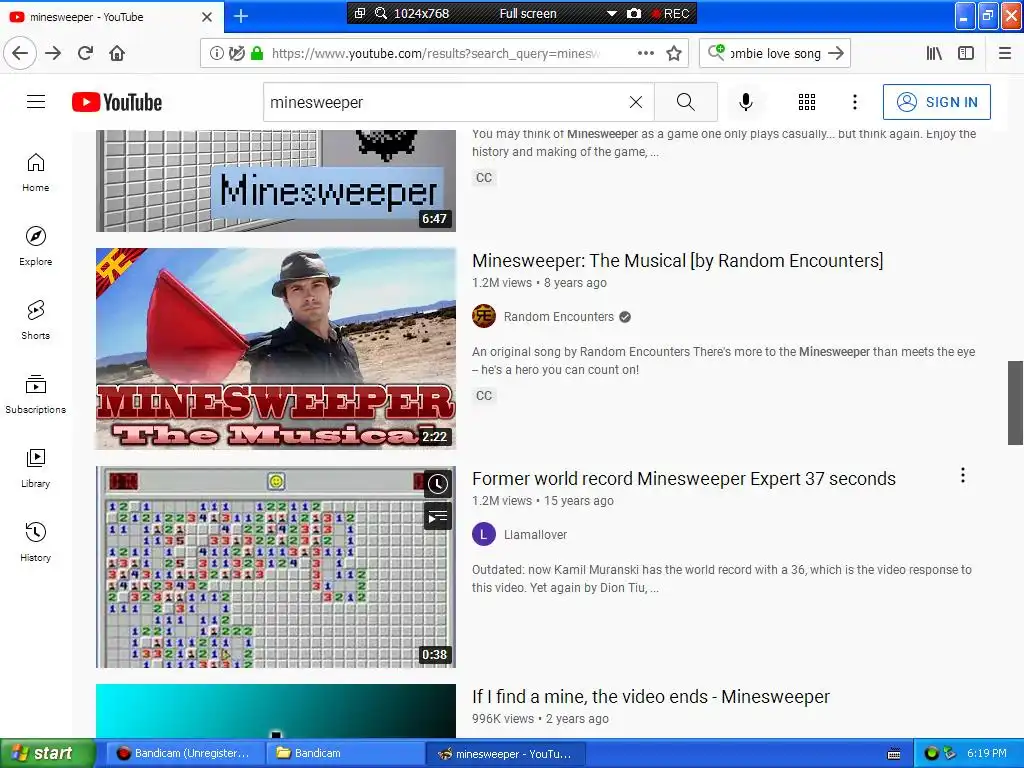Open If I find a mine video title

point(650,697)
